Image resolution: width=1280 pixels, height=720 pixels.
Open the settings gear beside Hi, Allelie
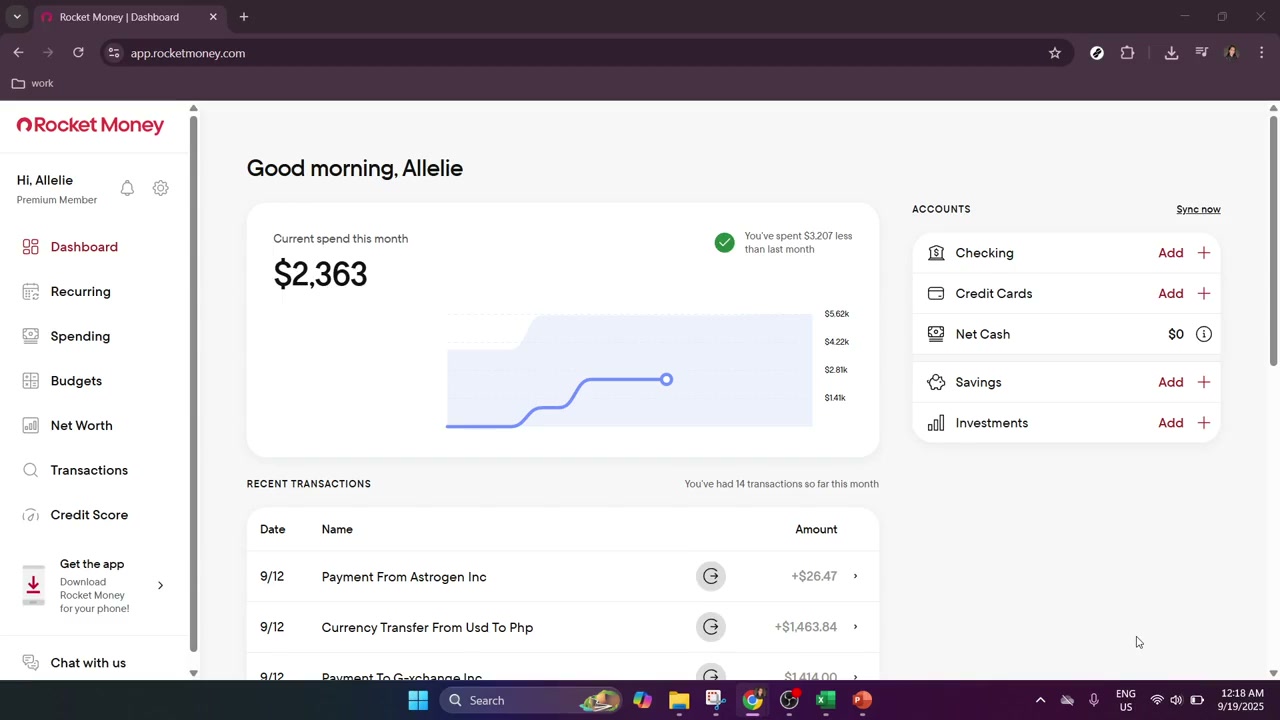pos(160,188)
